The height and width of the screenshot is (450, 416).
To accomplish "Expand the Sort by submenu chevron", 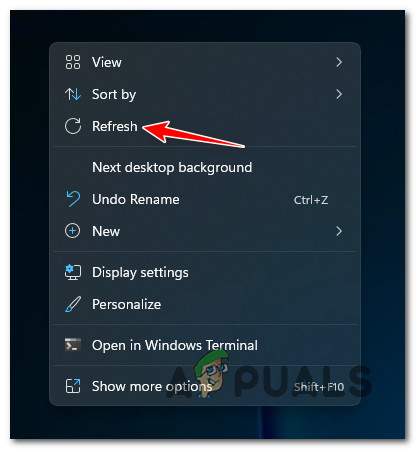I will [339, 94].
